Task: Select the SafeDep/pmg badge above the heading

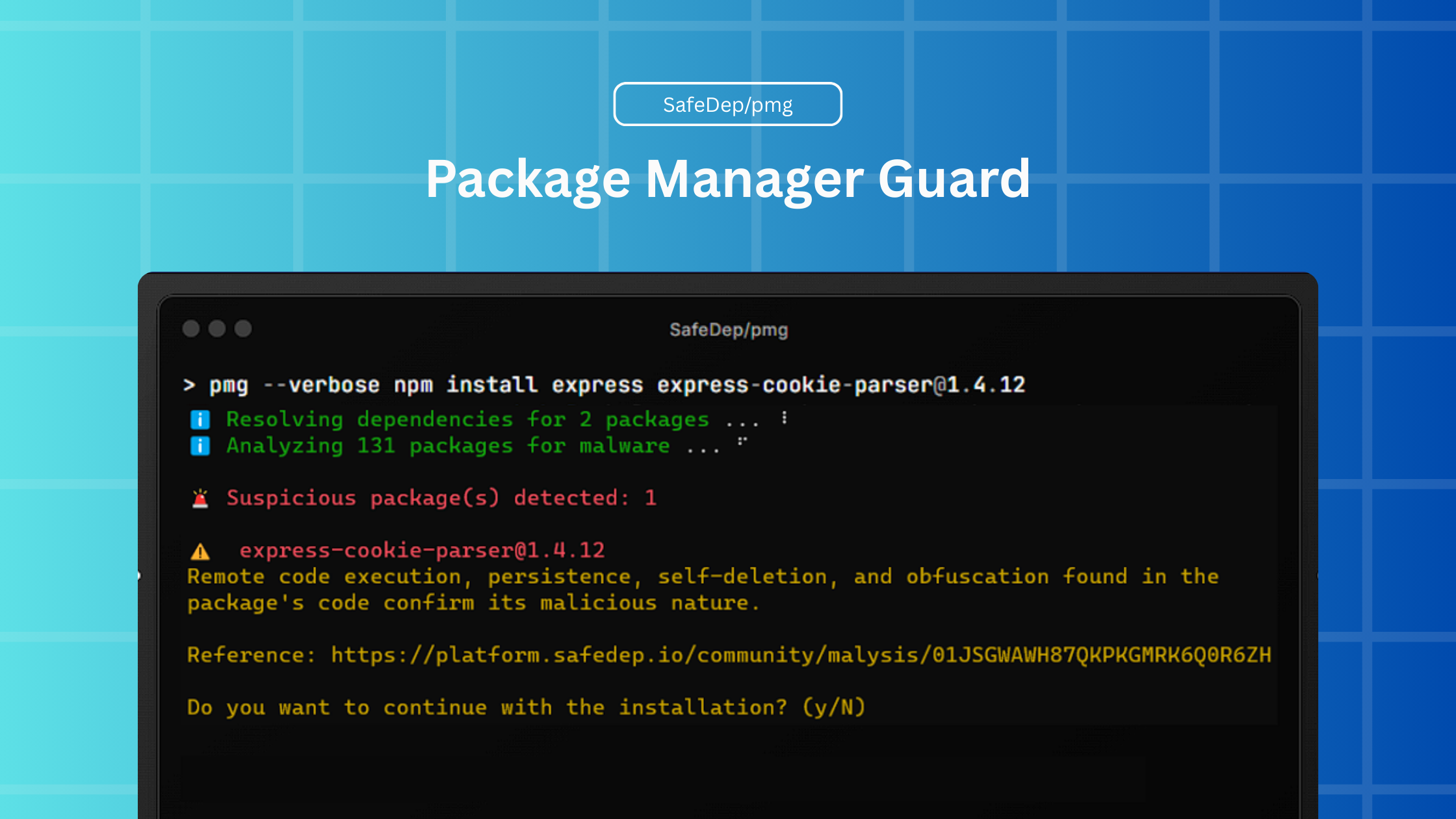Action: (x=727, y=103)
